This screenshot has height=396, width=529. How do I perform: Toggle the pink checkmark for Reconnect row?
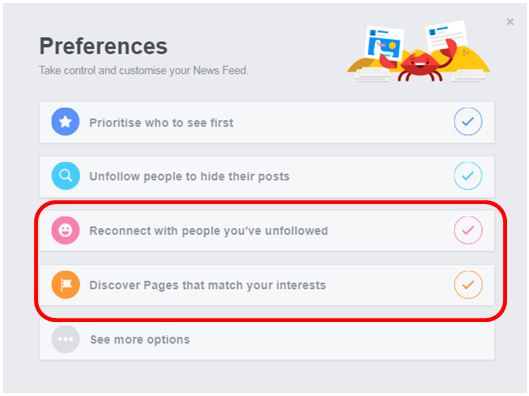click(x=468, y=230)
